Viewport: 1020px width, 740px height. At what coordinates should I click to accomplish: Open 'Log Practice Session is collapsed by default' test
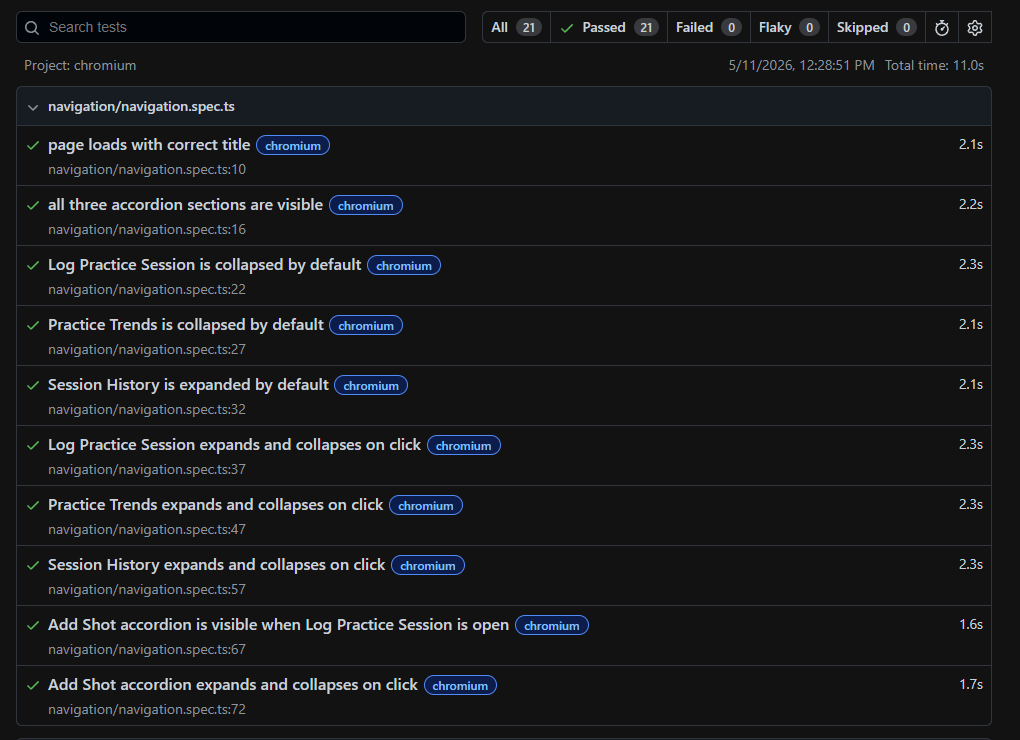[x=204, y=265]
